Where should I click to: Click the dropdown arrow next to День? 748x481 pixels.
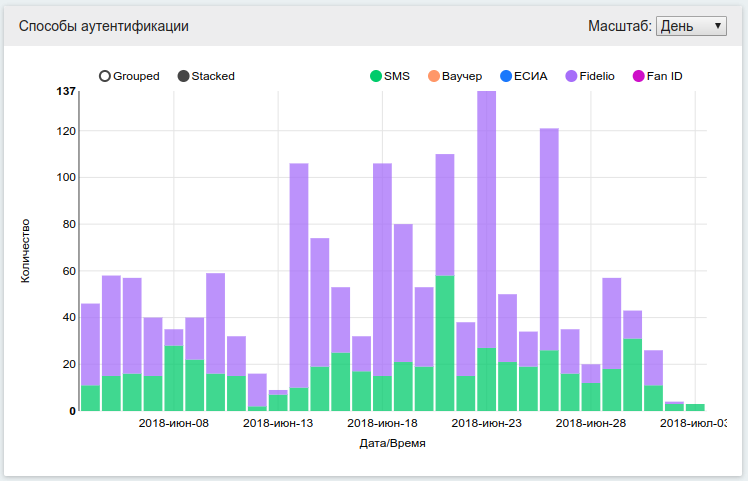717,26
